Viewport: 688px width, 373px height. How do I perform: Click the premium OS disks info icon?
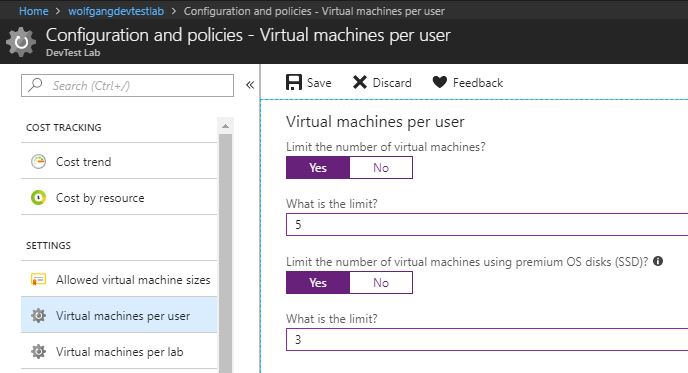658,261
